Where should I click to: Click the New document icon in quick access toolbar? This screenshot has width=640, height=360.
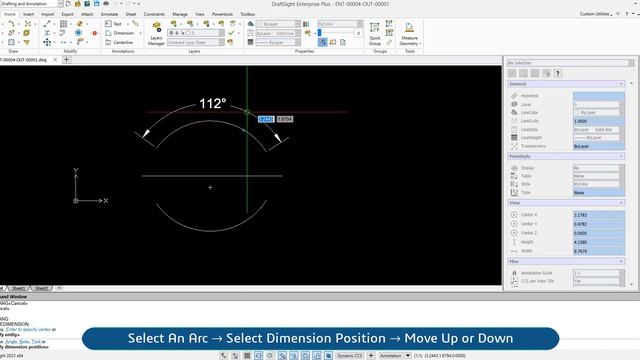[x=68, y=4]
